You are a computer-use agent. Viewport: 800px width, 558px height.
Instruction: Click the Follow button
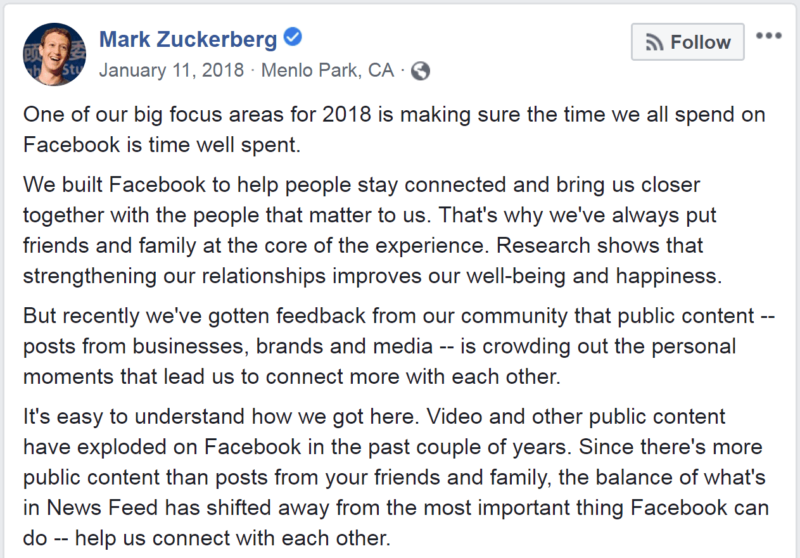coord(687,42)
